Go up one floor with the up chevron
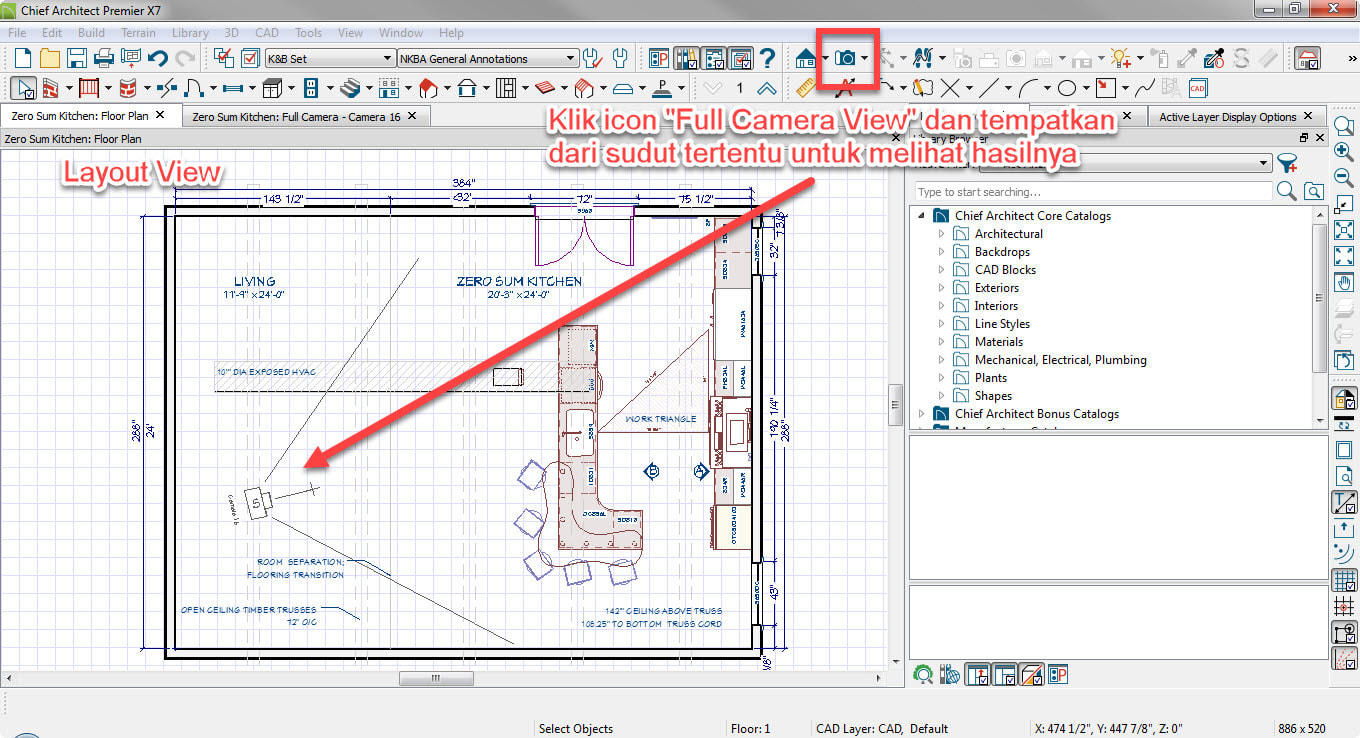Screen dimensions: 1360x738 767,88
